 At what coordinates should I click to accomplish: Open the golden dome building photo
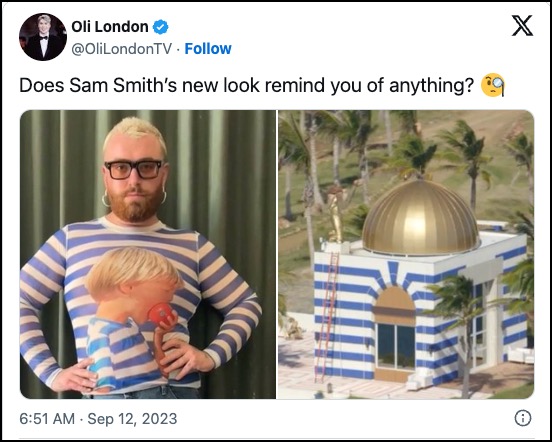(x=406, y=254)
